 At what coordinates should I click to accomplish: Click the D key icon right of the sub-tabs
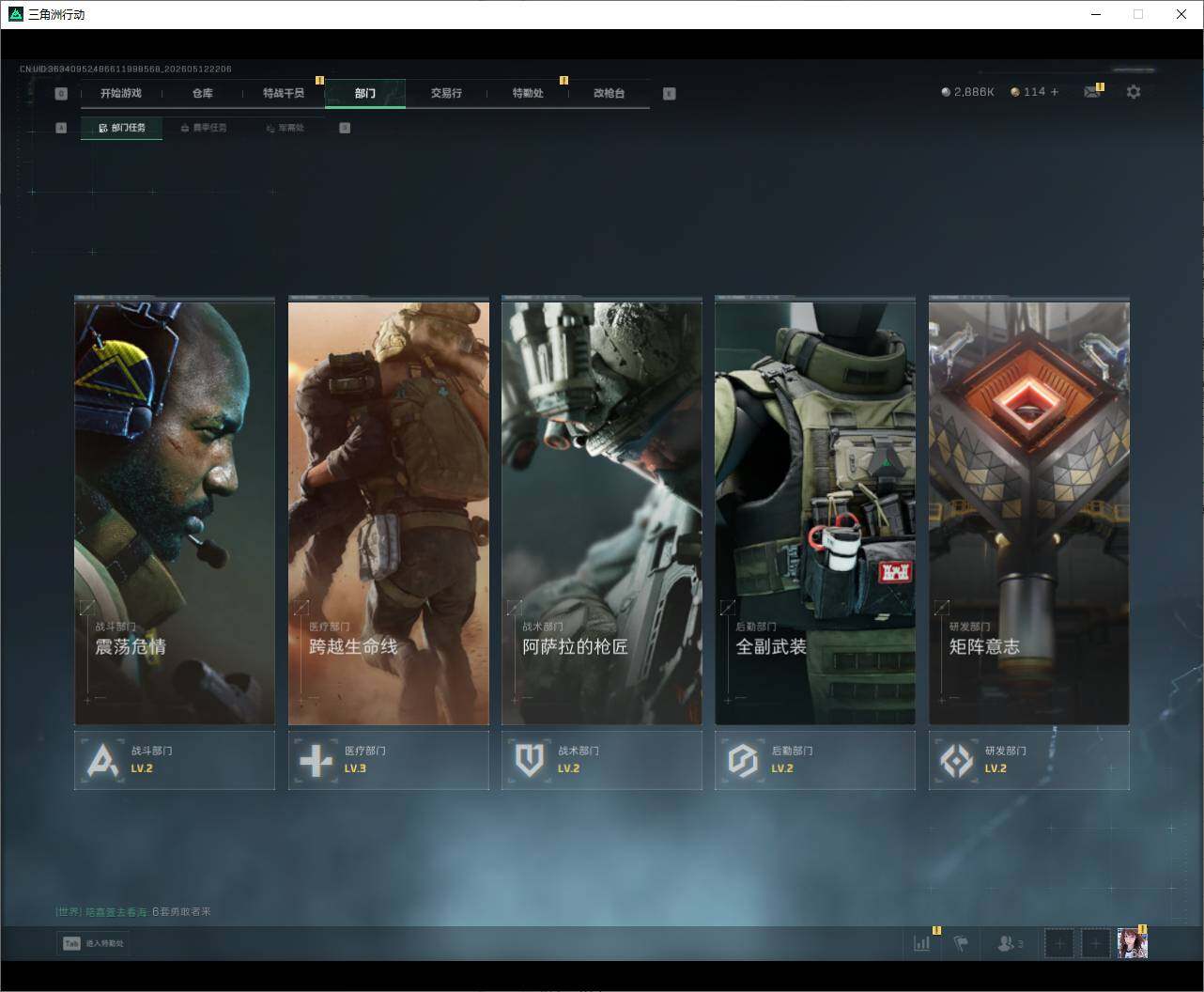pyautogui.click(x=345, y=128)
